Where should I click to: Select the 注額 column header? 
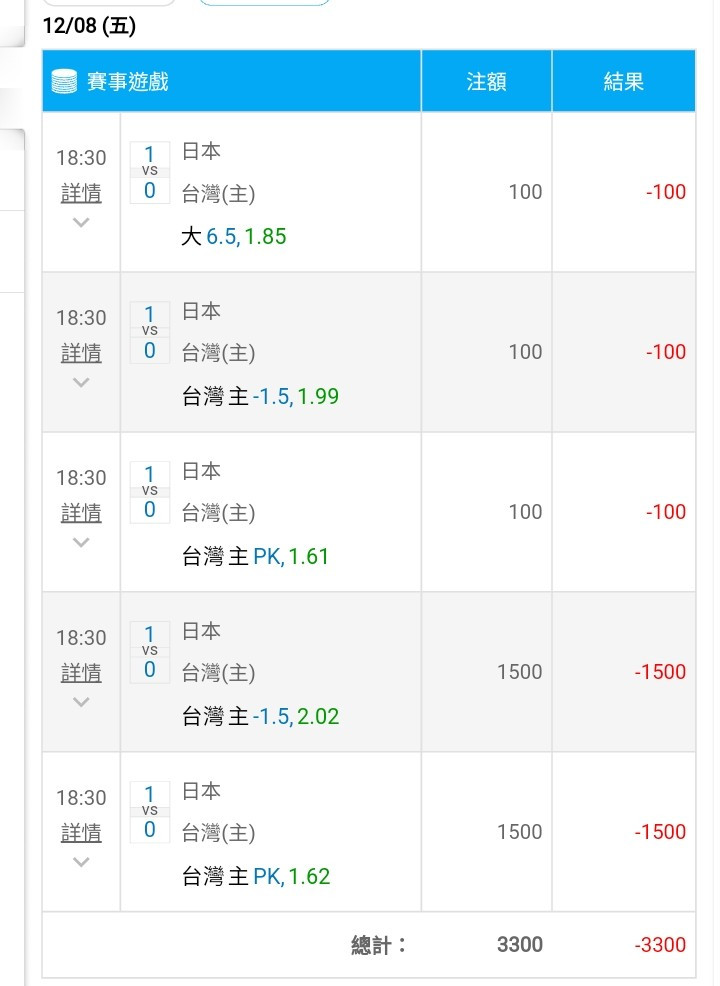tap(486, 81)
